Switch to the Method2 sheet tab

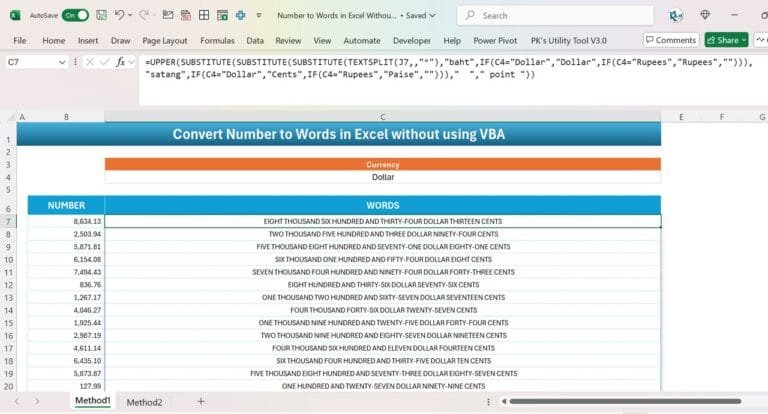click(144, 401)
